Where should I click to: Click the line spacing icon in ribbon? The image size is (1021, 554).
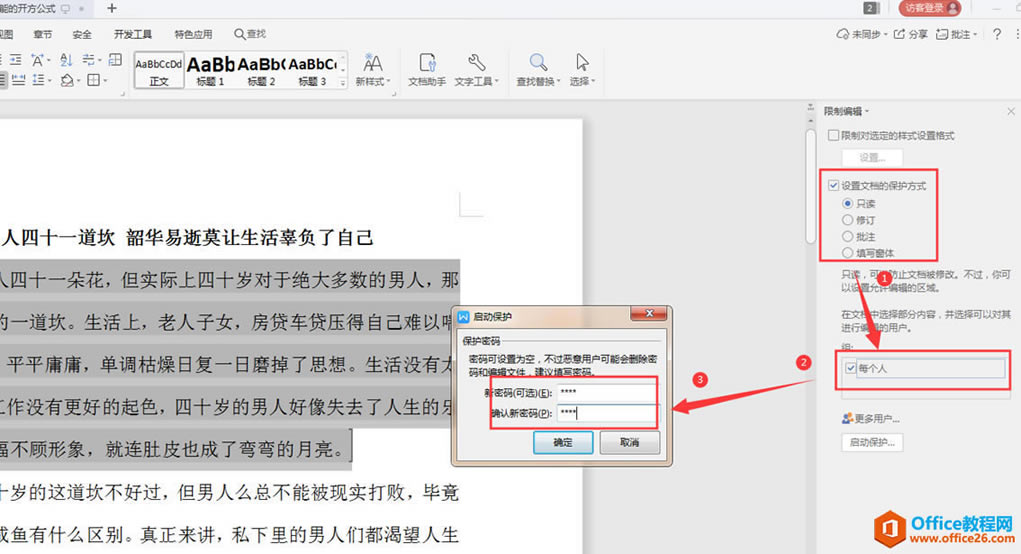(x=38, y=80)
